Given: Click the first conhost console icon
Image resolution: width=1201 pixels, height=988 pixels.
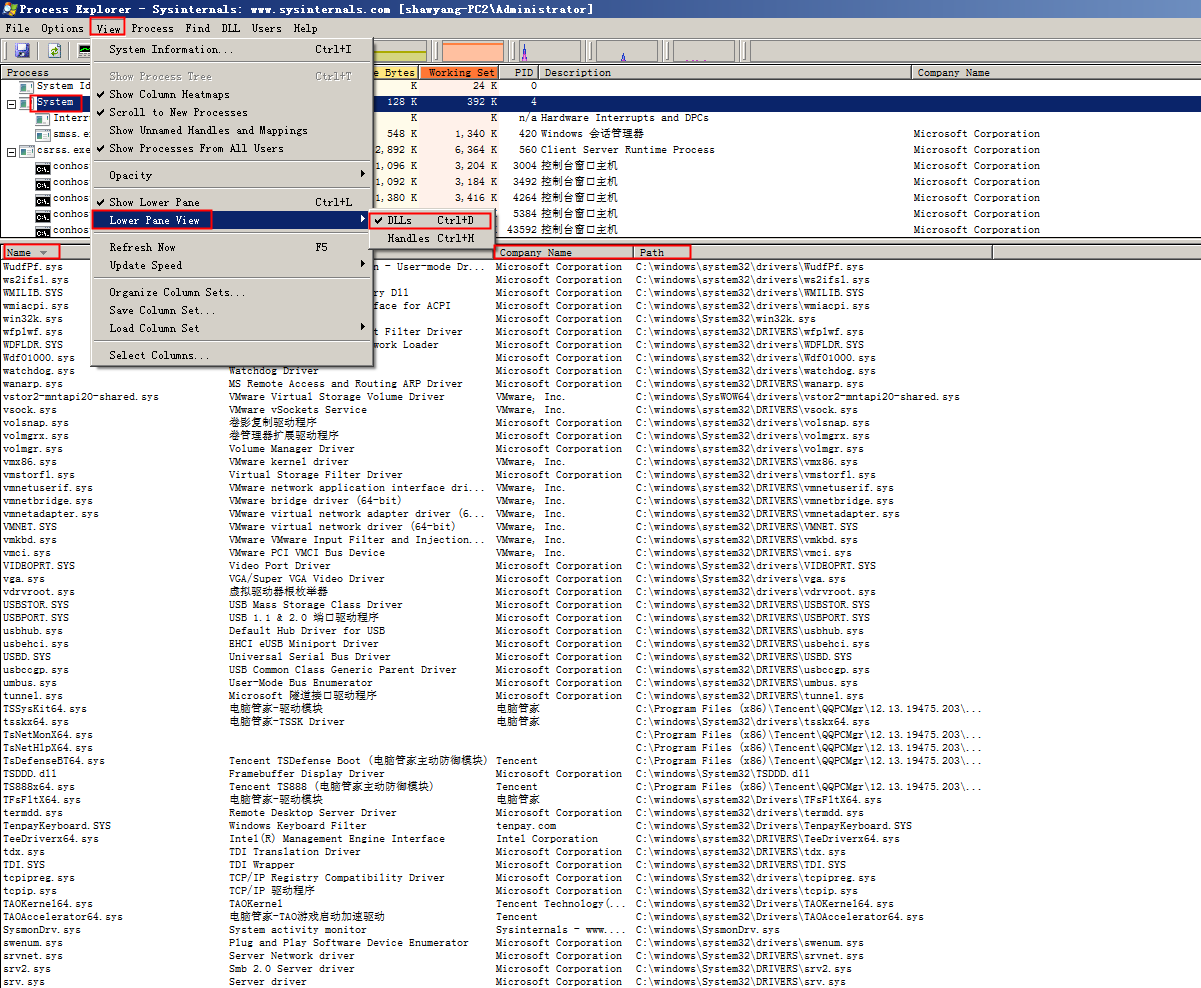Looking at the screenshot, I should coord(43,166).
